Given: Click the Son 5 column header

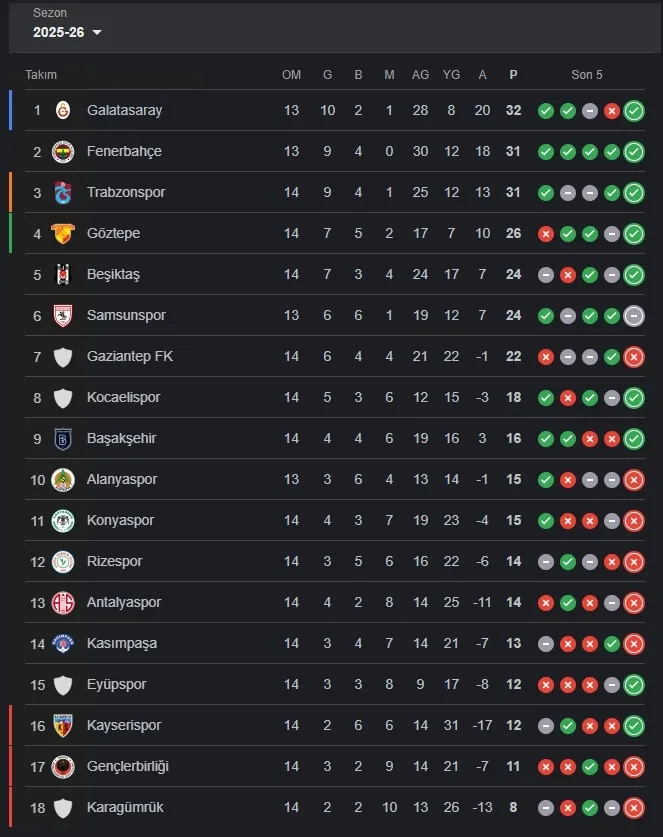Looking at the screenshot, I should click(x=587, y=75).
